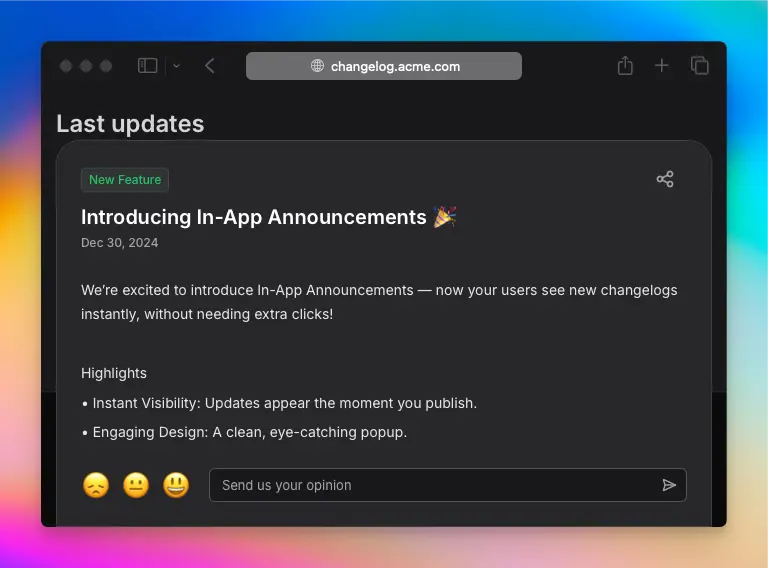Screen dimensions: 768x568
Task: Click the Last updates heading
Action: (x=130, y=123)
